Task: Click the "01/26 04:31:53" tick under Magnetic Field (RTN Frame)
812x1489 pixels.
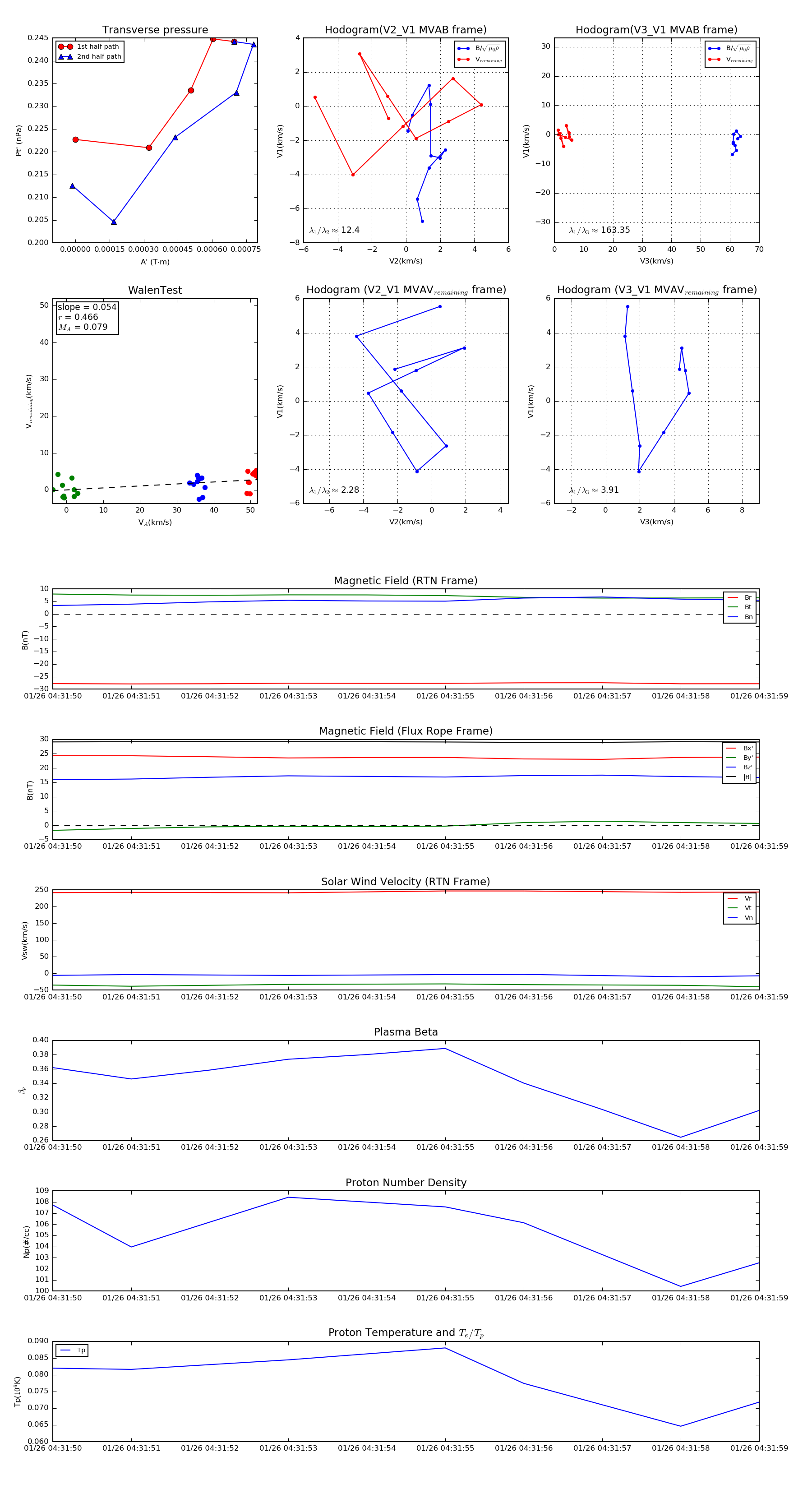Action: (288, 696)
